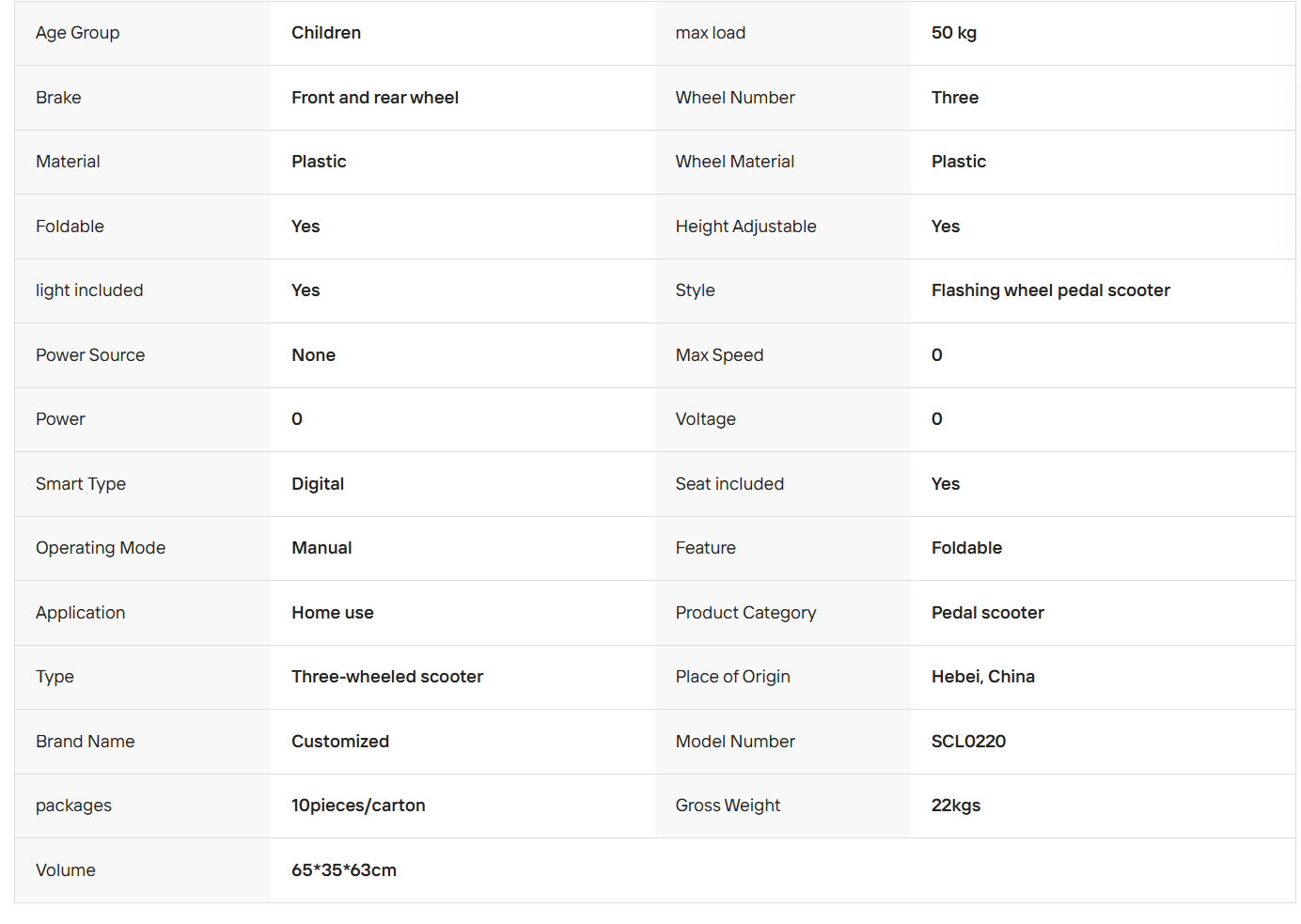This screenshot has height=924, width=1301.
Task: Click the 'Hebei, China' place of origin
Action: point(982,677)
